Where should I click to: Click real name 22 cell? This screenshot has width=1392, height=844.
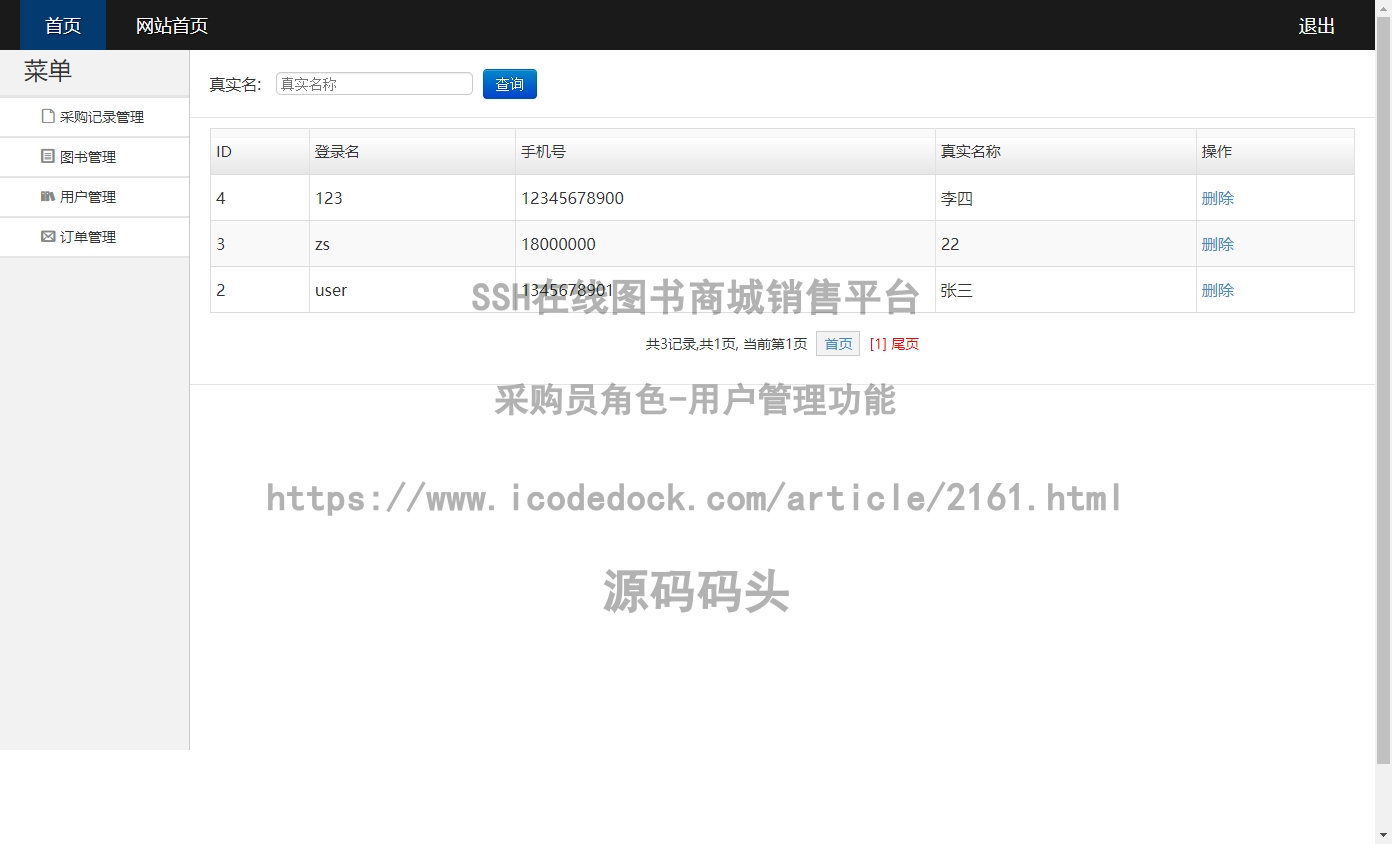(1066, 244)
